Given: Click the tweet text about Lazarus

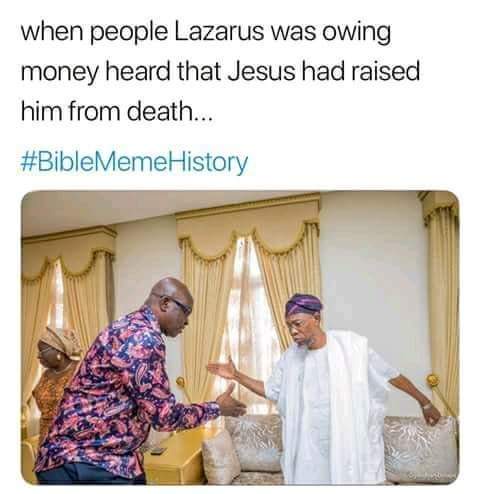Looking at the screenshot, I should [220, 72].
